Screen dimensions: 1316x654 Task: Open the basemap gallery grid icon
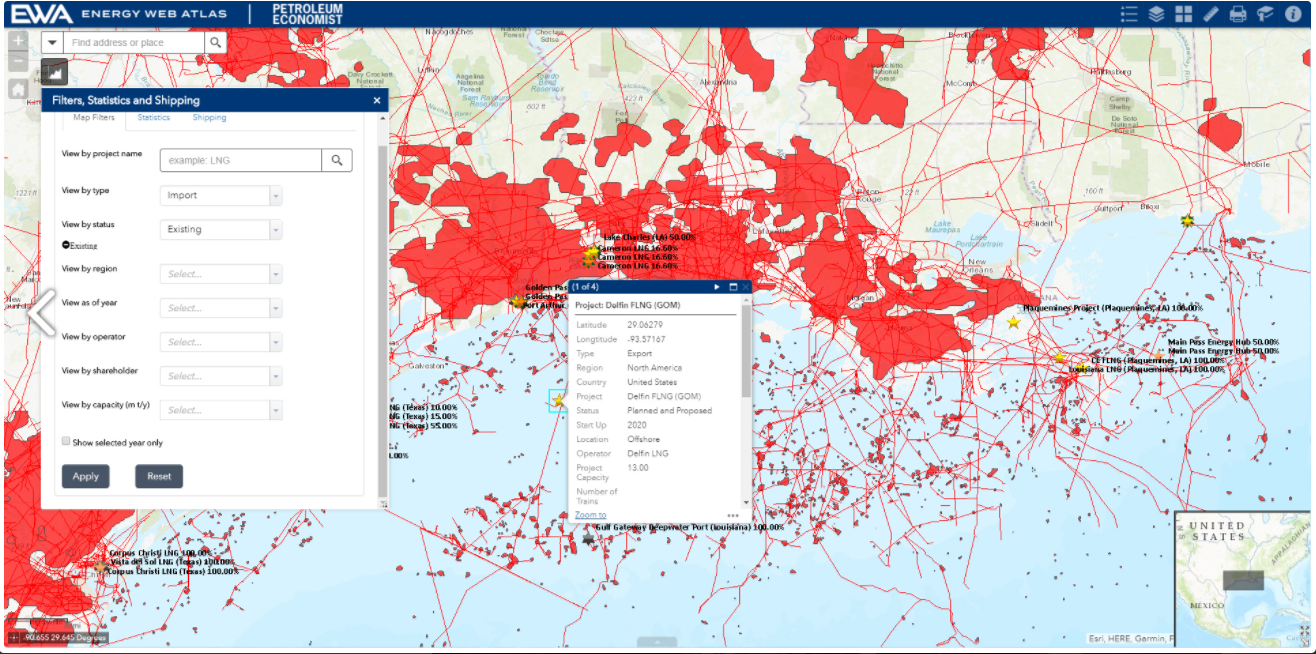1184,14
